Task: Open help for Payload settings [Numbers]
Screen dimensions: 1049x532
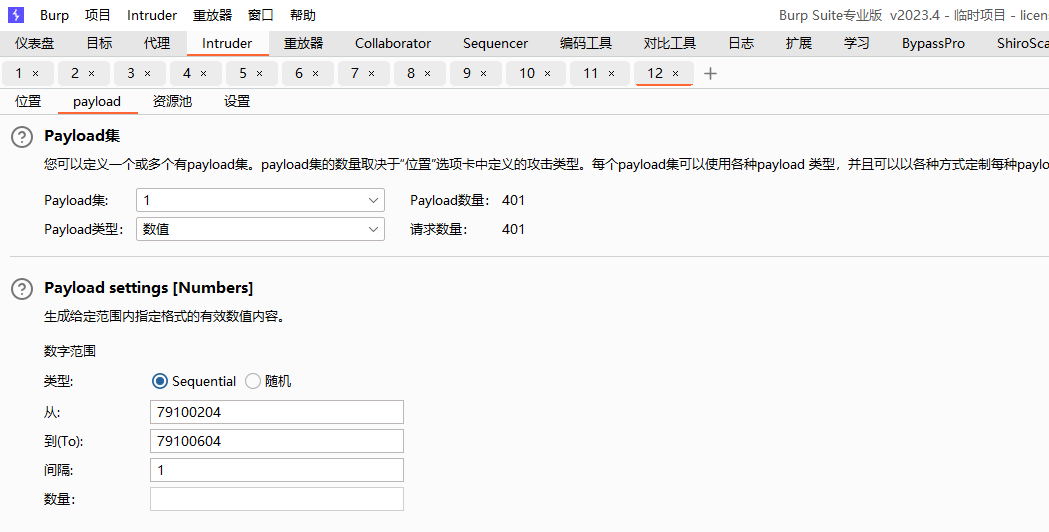Action: pyautogui.click(x=22, y=289)
